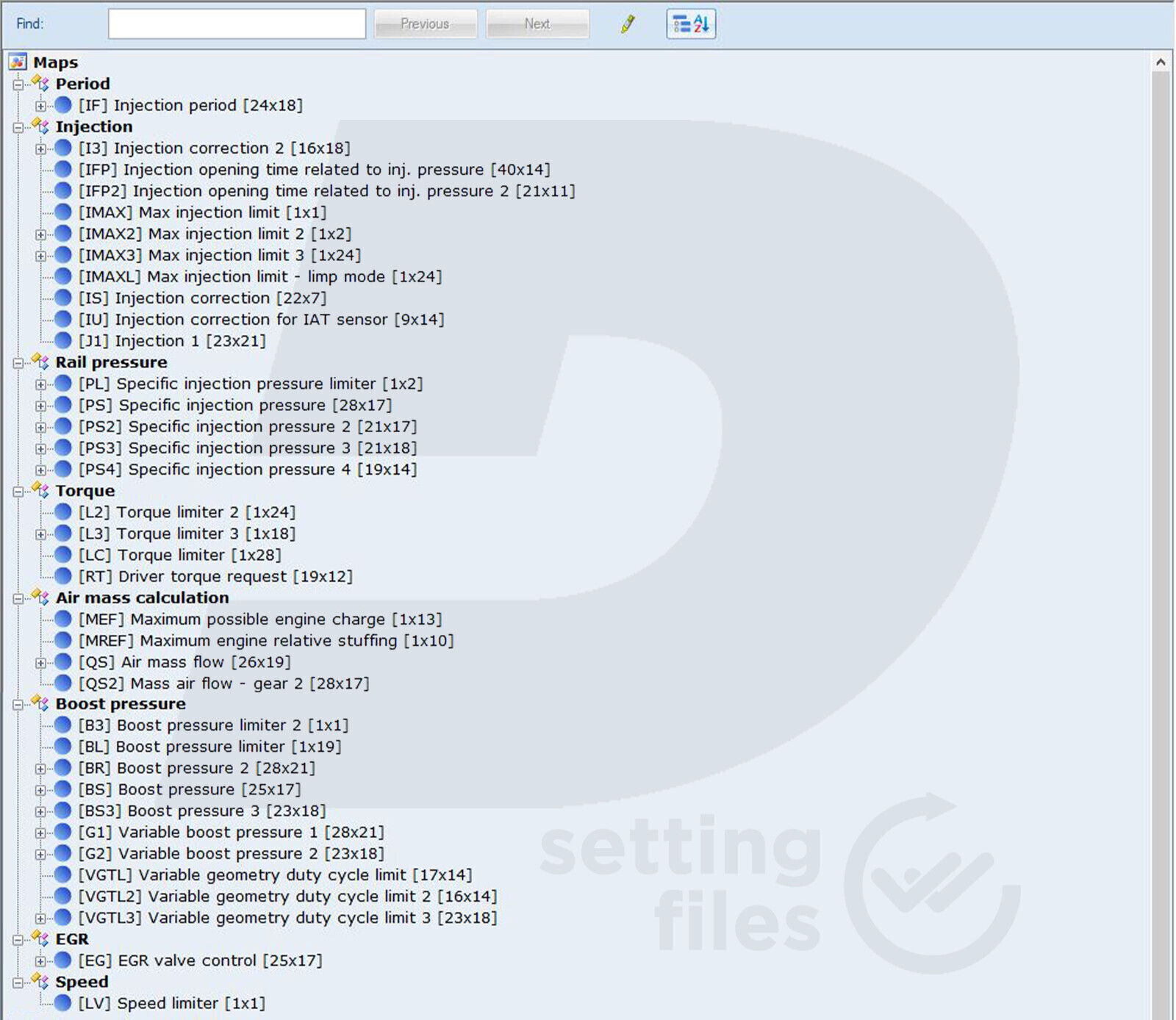The height and width of the screenshot is (1020, 1176).
Task: Collapse the EGR category
Action: click(18, 940)
